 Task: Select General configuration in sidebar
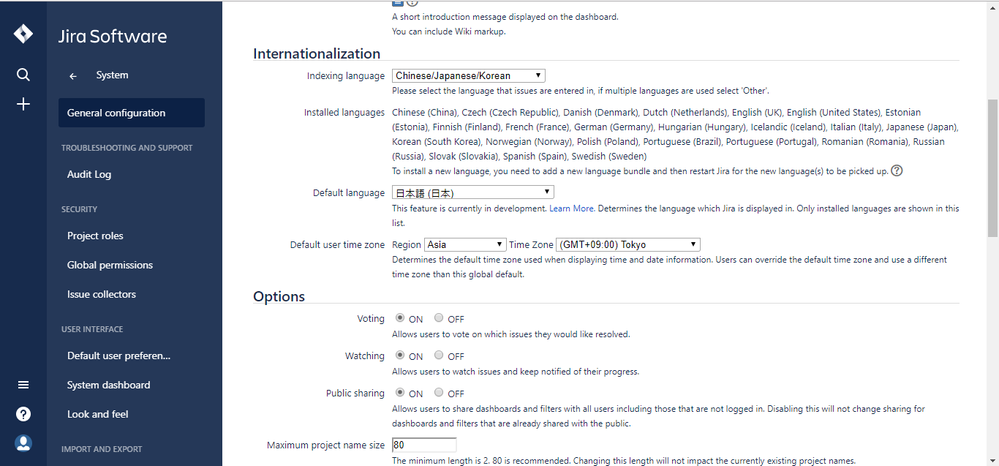(x=132, y=113)
